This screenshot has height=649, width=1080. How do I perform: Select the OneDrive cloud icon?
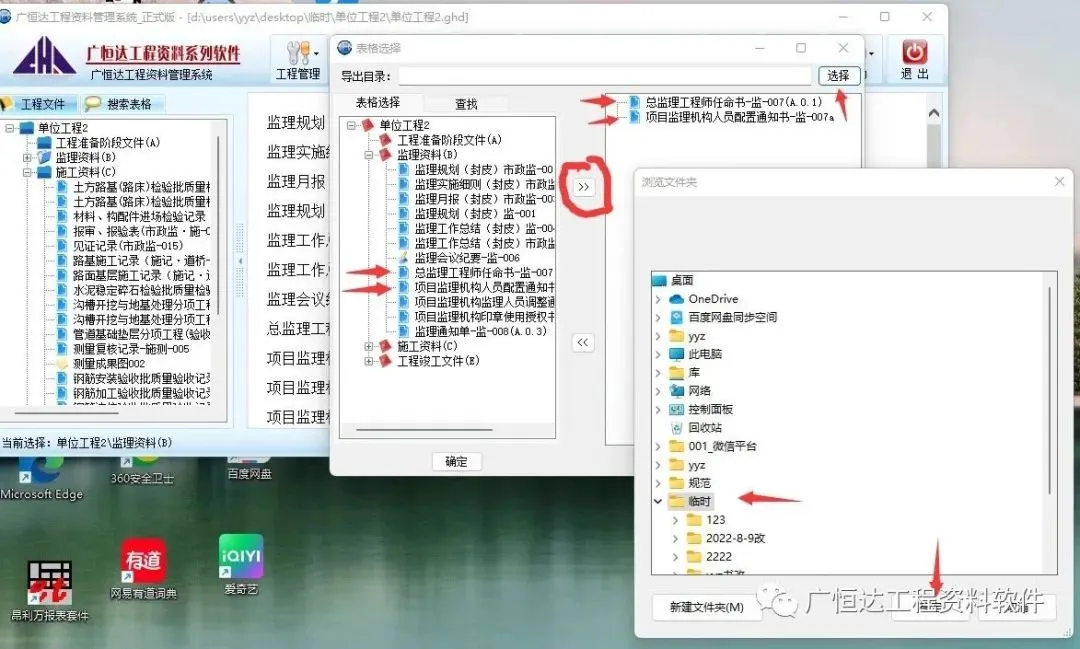pyautogui.click(x=676, y=299)
